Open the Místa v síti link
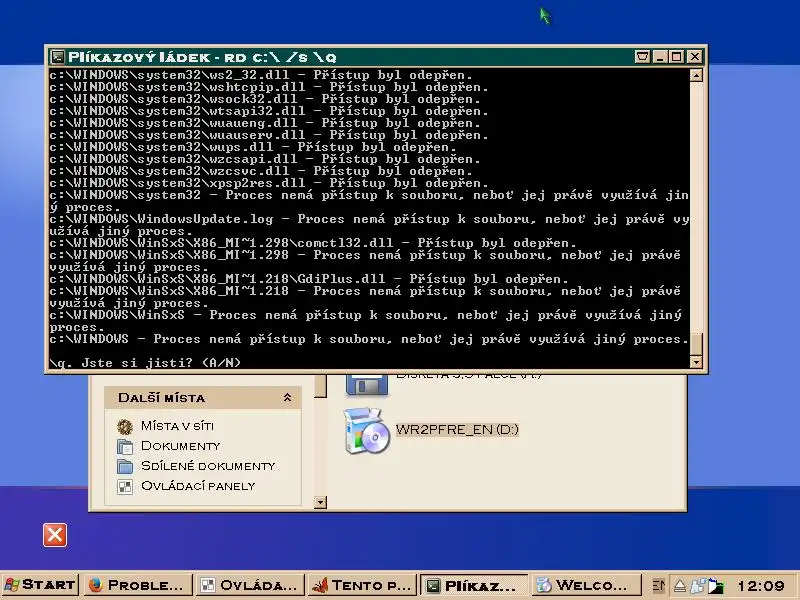 [x=178, y=426]
